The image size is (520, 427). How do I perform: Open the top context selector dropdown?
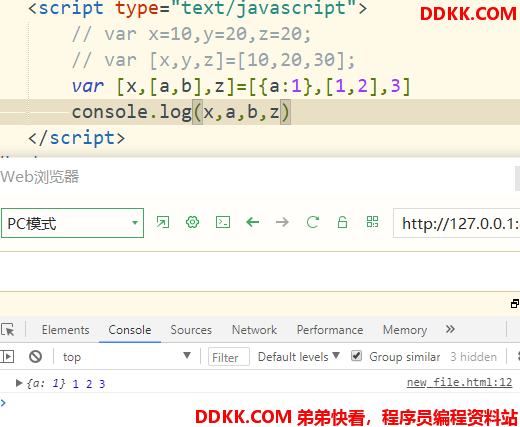coord(127,357)
